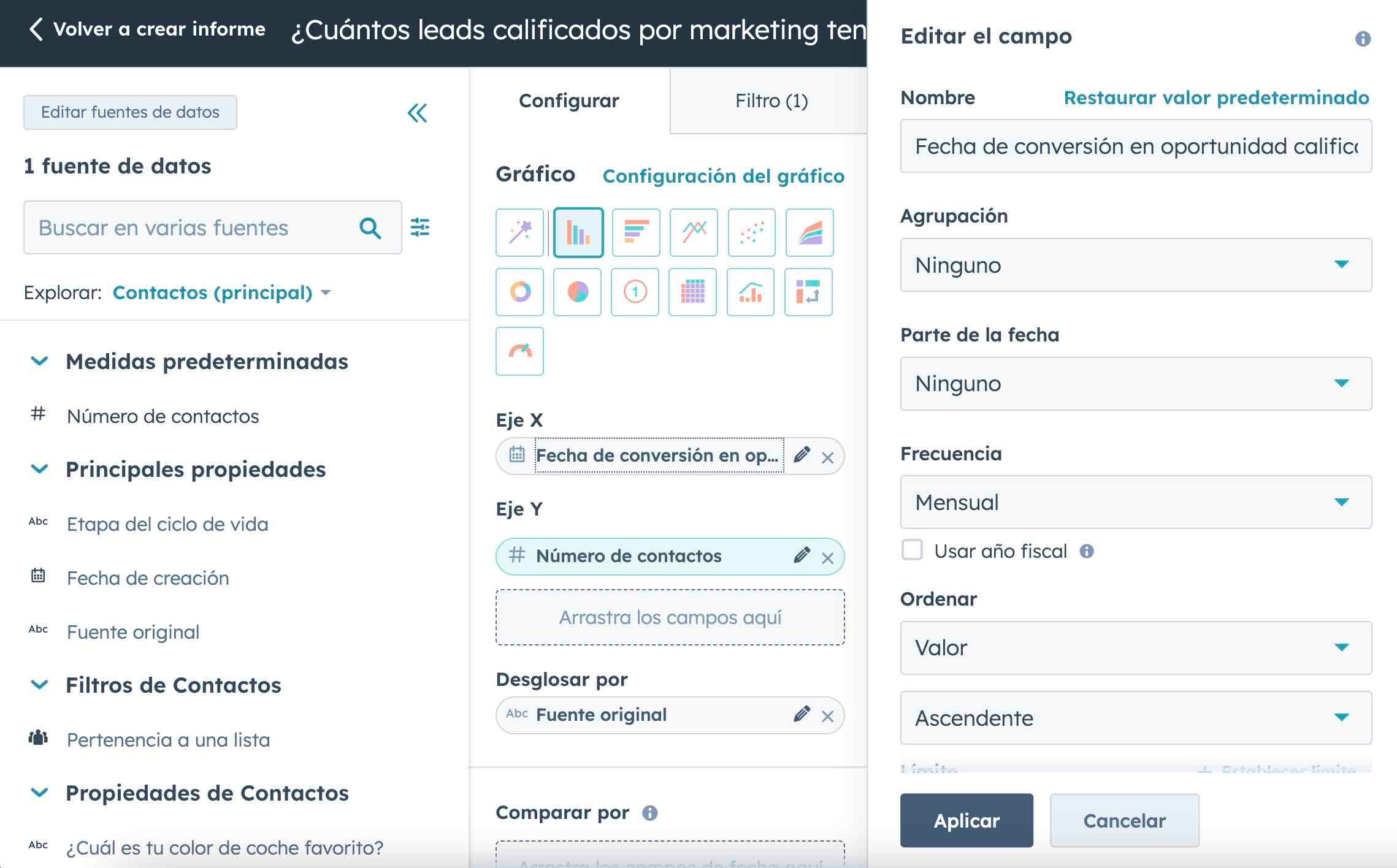Image resolution: width=1397 pixels, height=868 pixels.
Task: Open Explorar Contactos (principal) dropdown
Action: 221,292
